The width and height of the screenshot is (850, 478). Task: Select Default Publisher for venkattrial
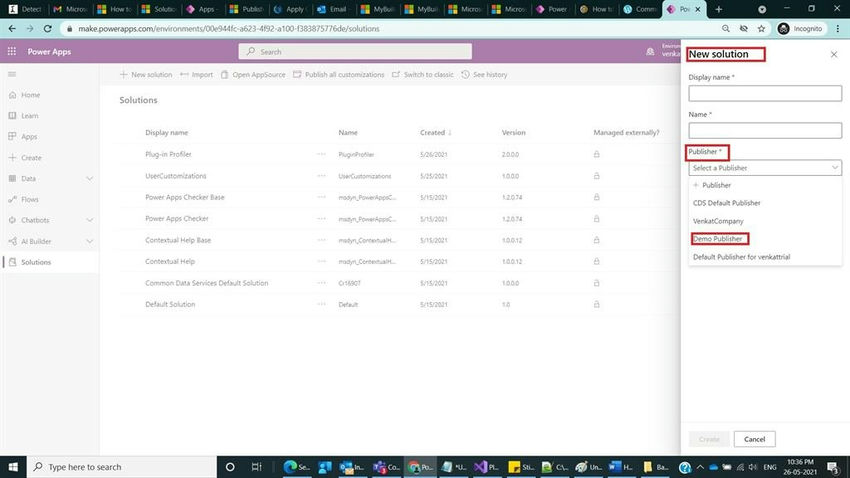pos(741,257)
